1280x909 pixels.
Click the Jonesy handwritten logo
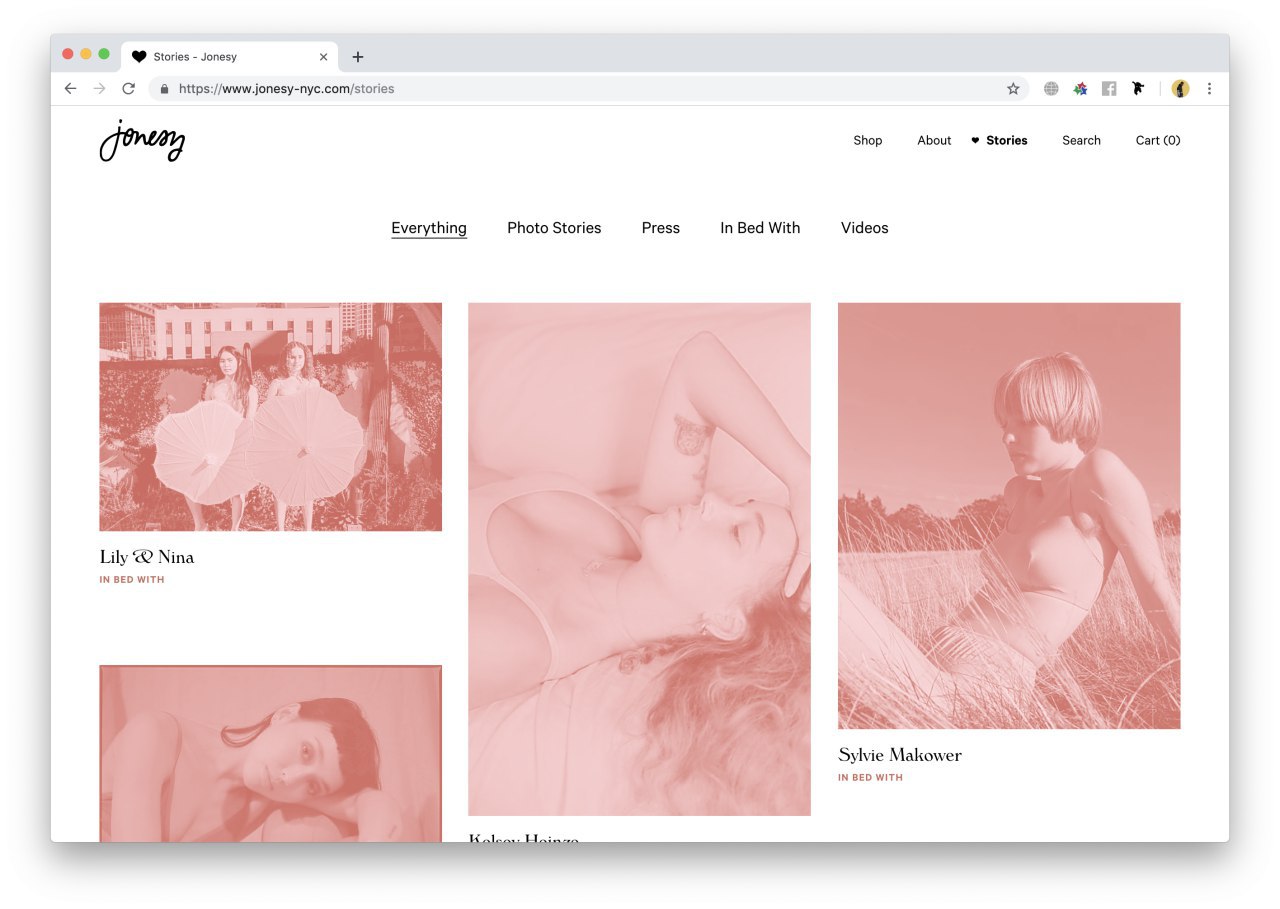tap(142, 140)
